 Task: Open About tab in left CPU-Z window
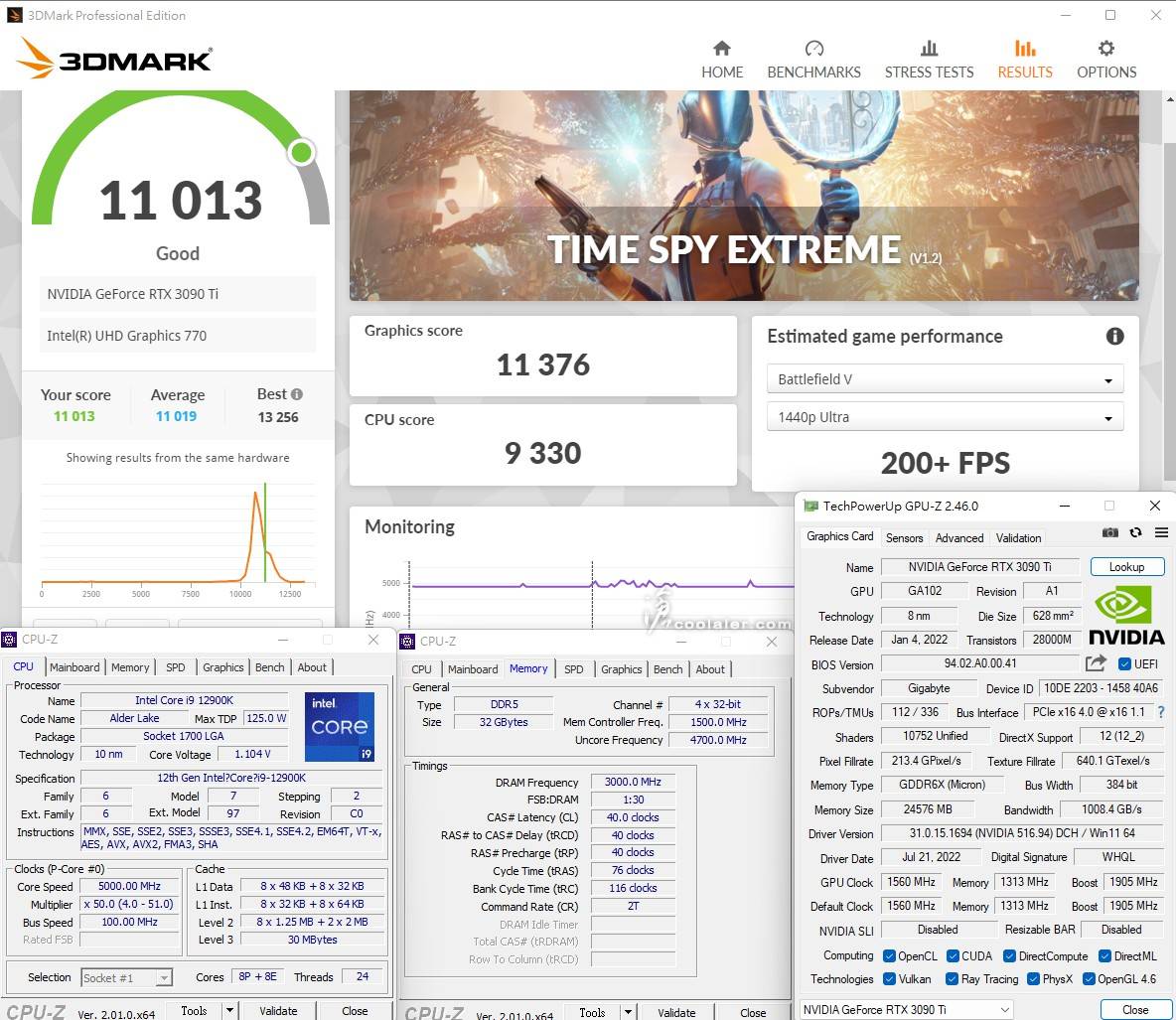point(312,666)
